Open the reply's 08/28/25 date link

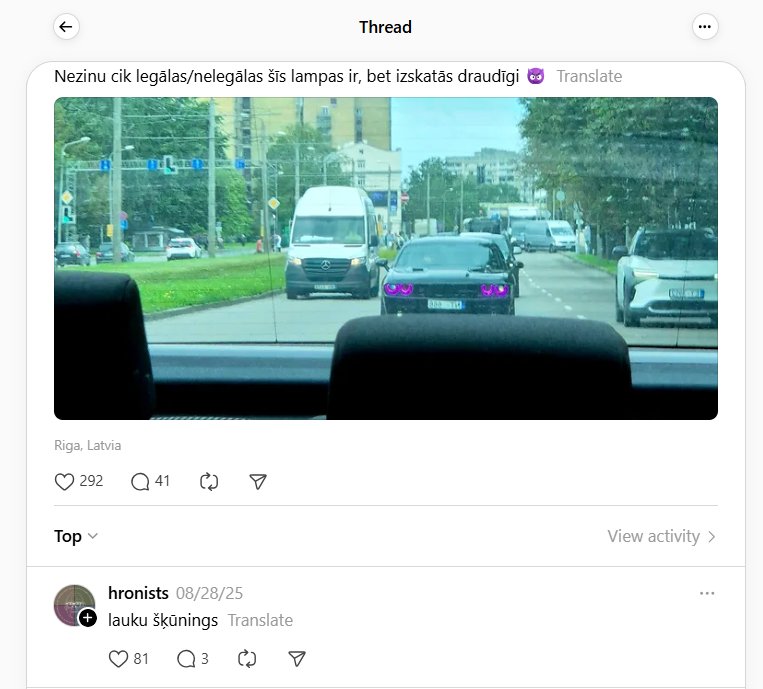(x=209, y=593)
